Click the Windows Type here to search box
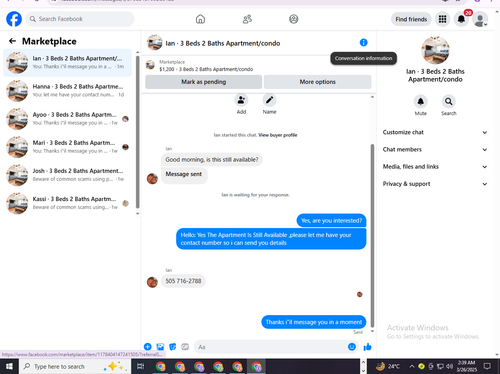500x374 pixels. pyautogui.click(x=75, y=366)
